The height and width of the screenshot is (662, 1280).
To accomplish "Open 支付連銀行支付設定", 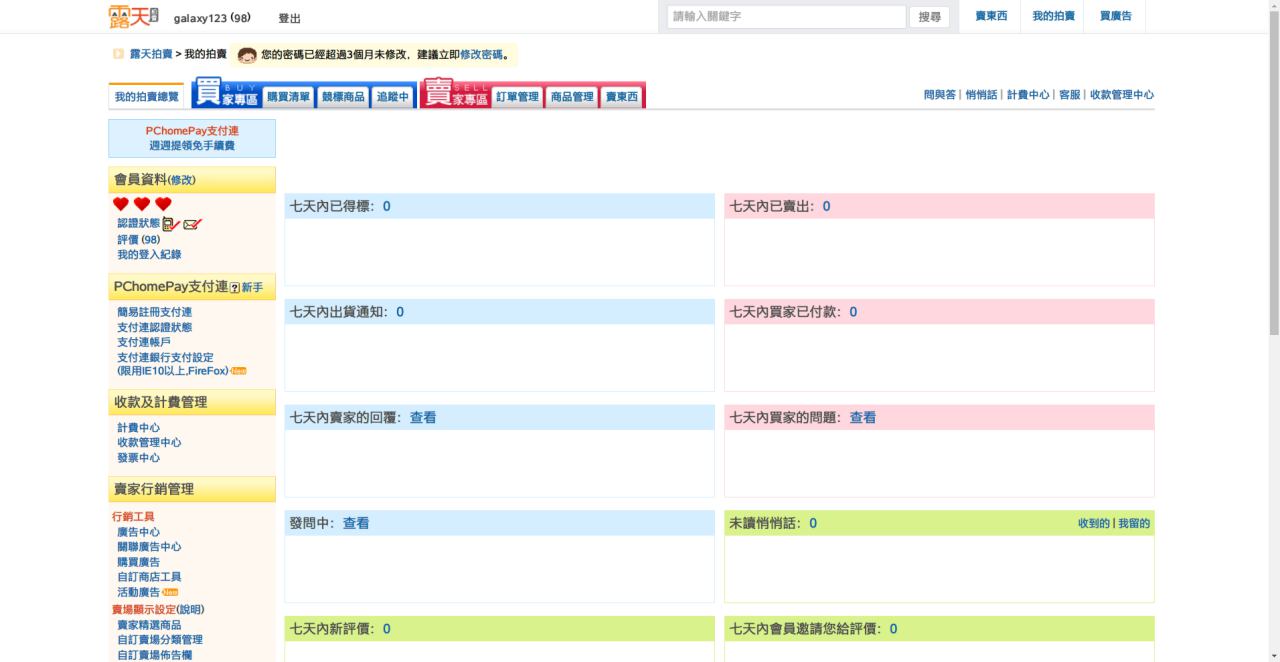I will (x=165, y=357).
